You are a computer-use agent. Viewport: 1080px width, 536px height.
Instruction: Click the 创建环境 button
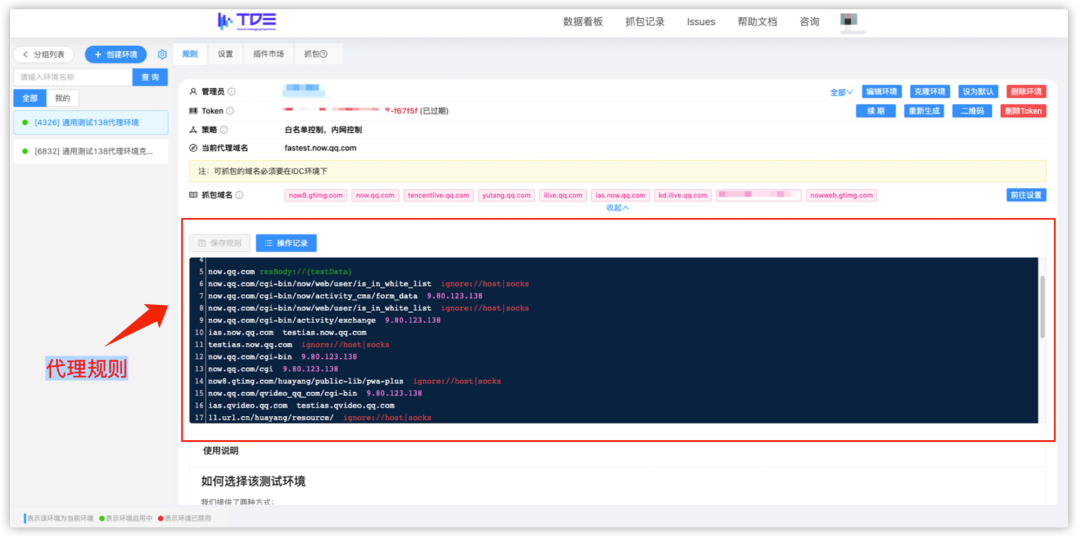pos(116,54)
